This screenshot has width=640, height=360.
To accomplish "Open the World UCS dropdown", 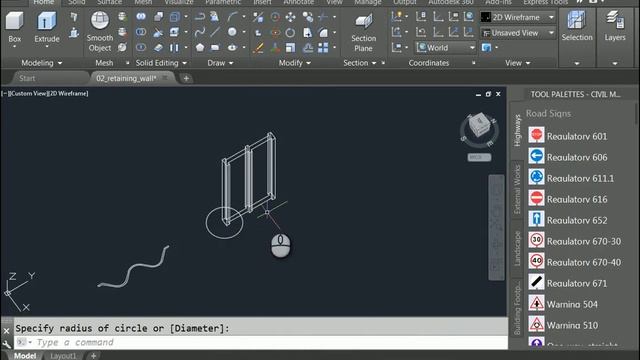I will tap(446, 48).
